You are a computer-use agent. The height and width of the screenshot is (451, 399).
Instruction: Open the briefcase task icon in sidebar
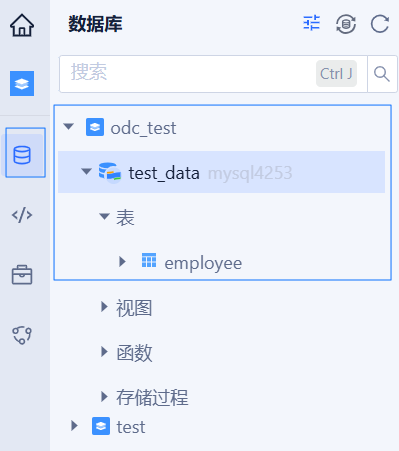point(22,275)
